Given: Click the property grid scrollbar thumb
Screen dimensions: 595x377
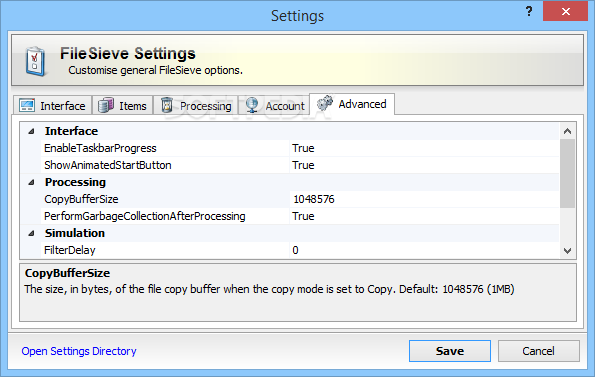Looking at the screenshot, I should (x=567, y=173).
